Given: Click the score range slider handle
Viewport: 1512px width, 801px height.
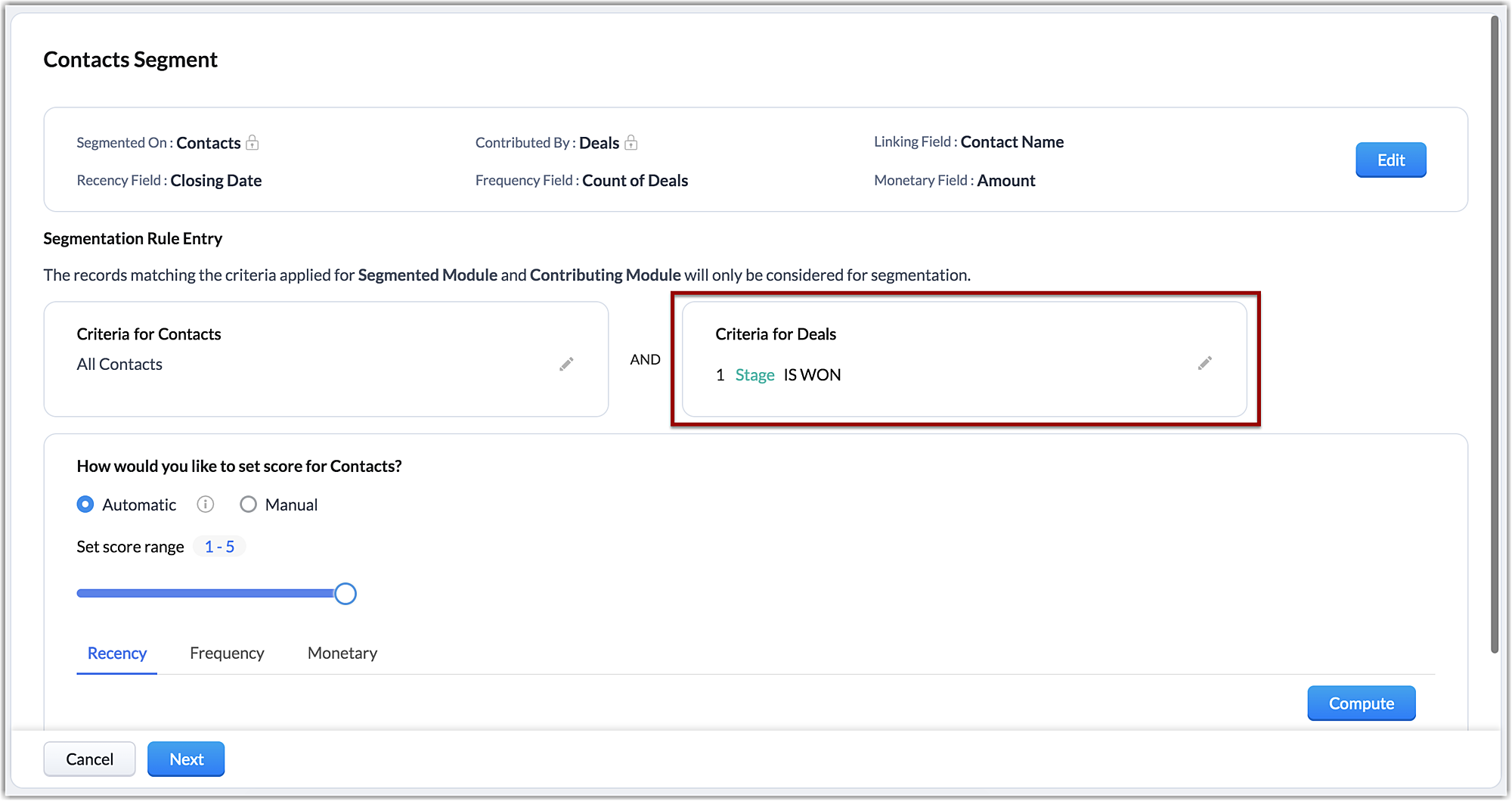Looking at the screenshot, I should (345, 594).
